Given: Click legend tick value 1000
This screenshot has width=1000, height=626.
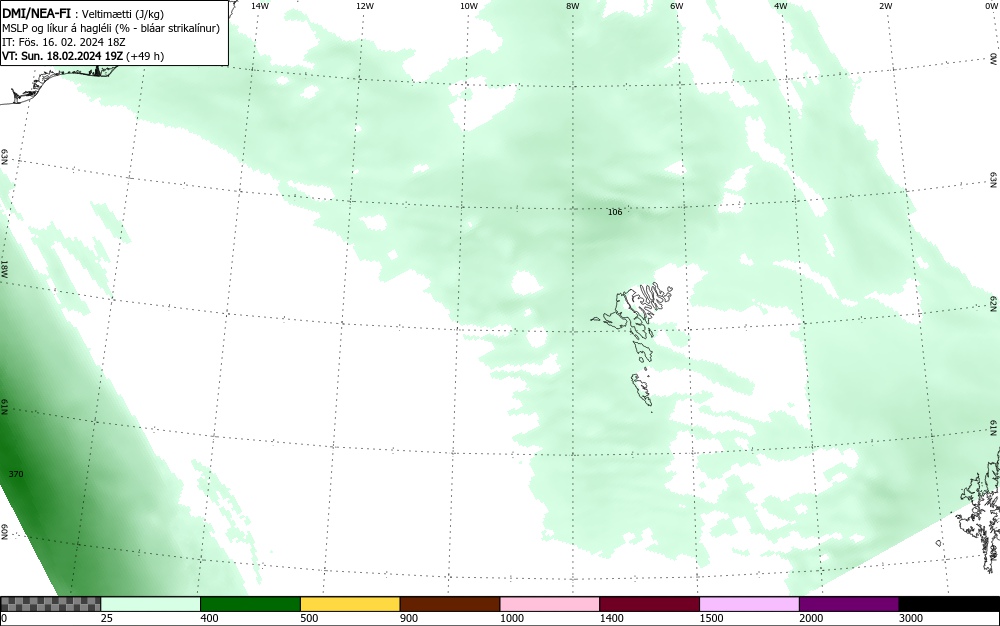Looking at the screenshot, I should [x=512, y=618].
